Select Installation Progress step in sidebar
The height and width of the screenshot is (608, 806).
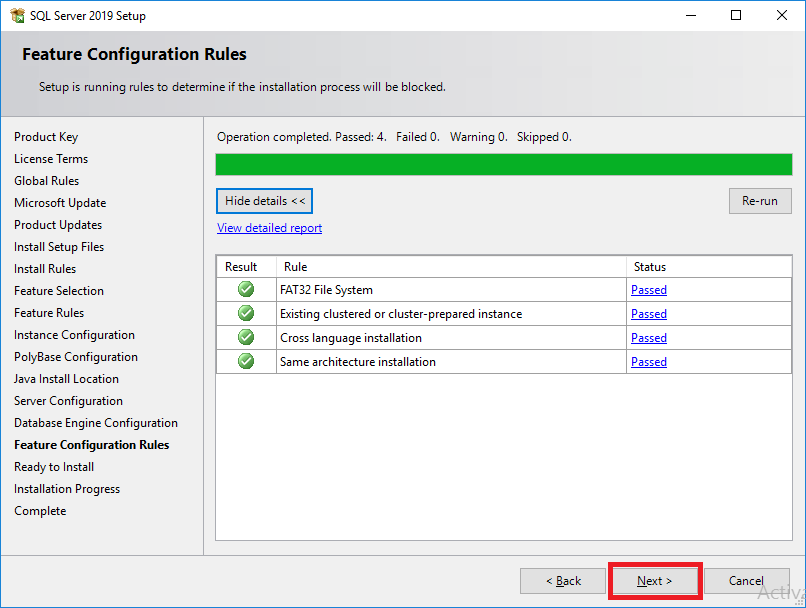click(x=67, y=489)
